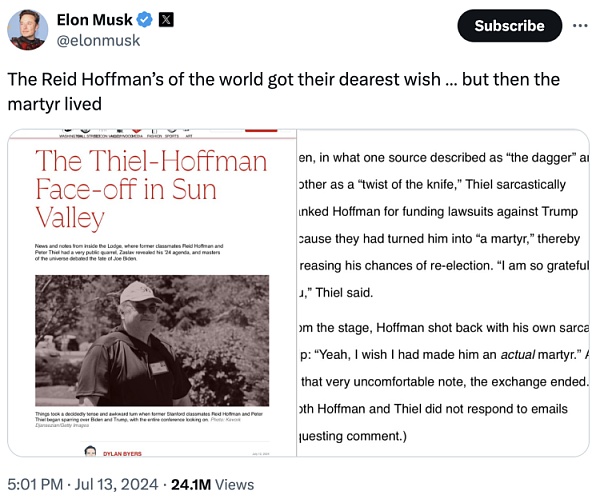Open the 24.1M Views count
600x499 pixels.
pyautogui.click(x=212, y=484)
